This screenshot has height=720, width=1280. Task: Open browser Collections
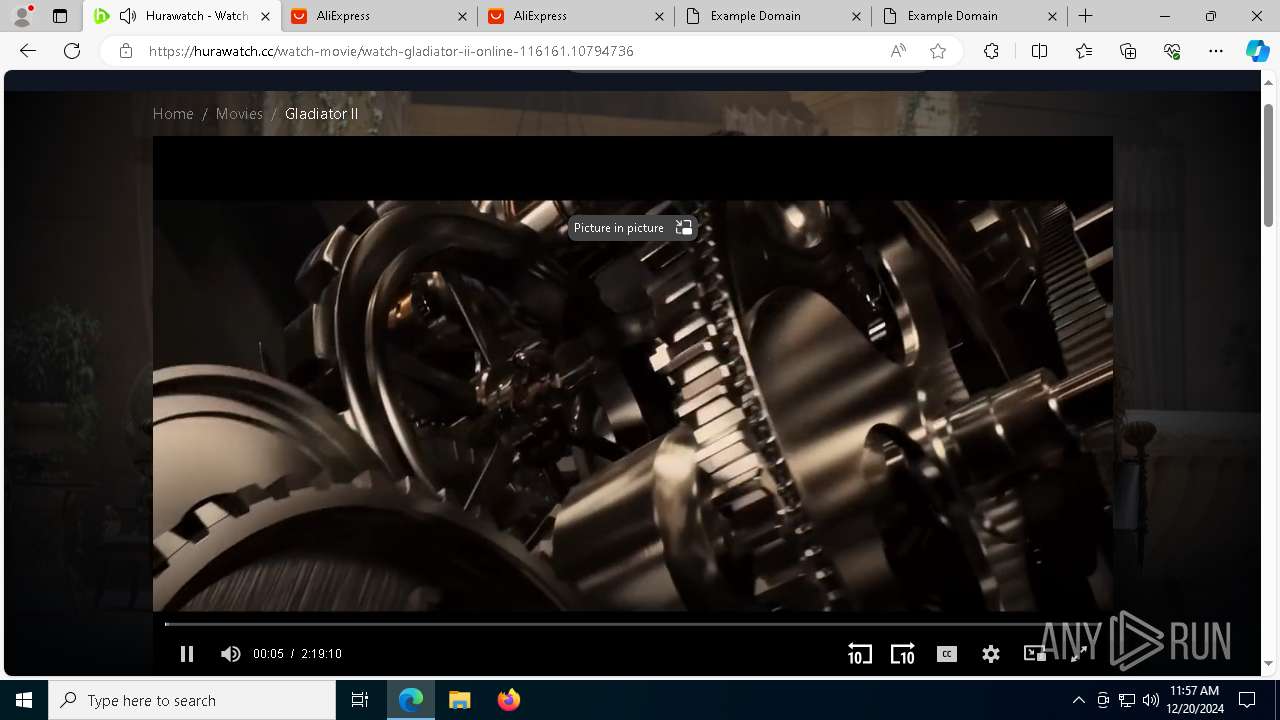pos(1128,51)
